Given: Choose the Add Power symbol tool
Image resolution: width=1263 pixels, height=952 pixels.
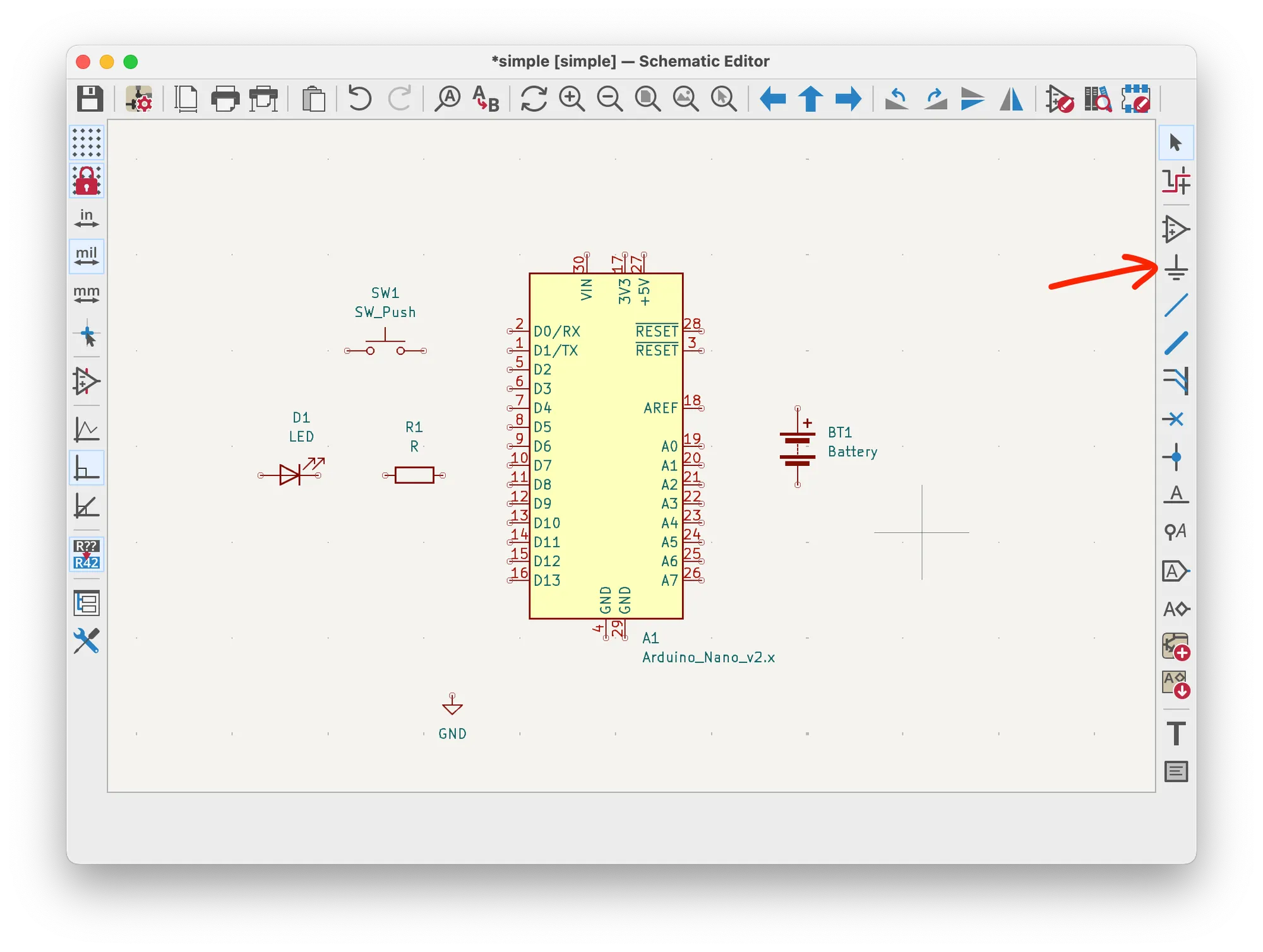Looking at the screenshot, I should pos(1176,268).
